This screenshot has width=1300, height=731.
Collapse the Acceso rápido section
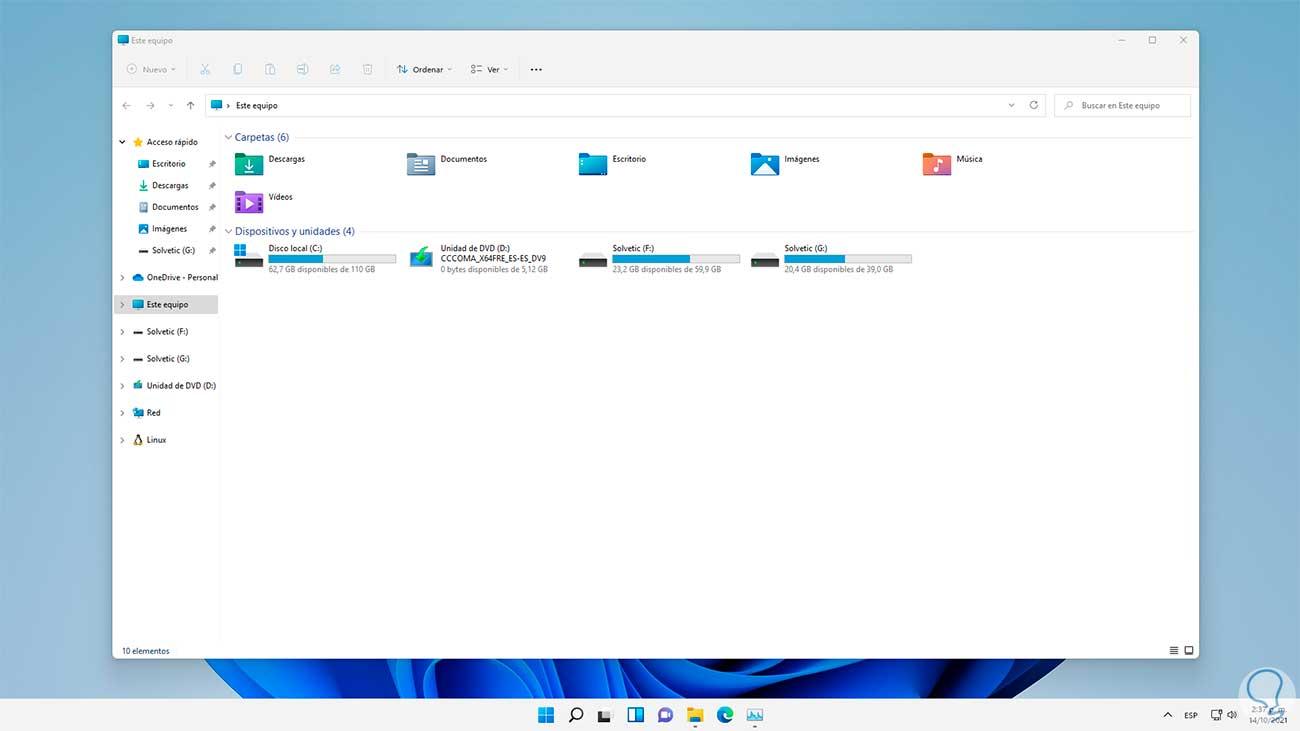click(x=122, y=141)
